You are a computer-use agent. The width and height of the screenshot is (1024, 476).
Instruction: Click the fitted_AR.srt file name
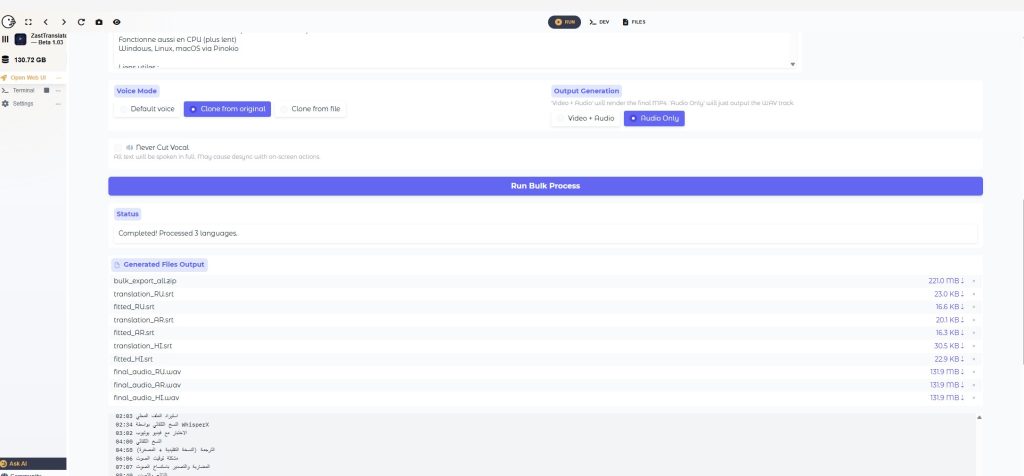134,333
